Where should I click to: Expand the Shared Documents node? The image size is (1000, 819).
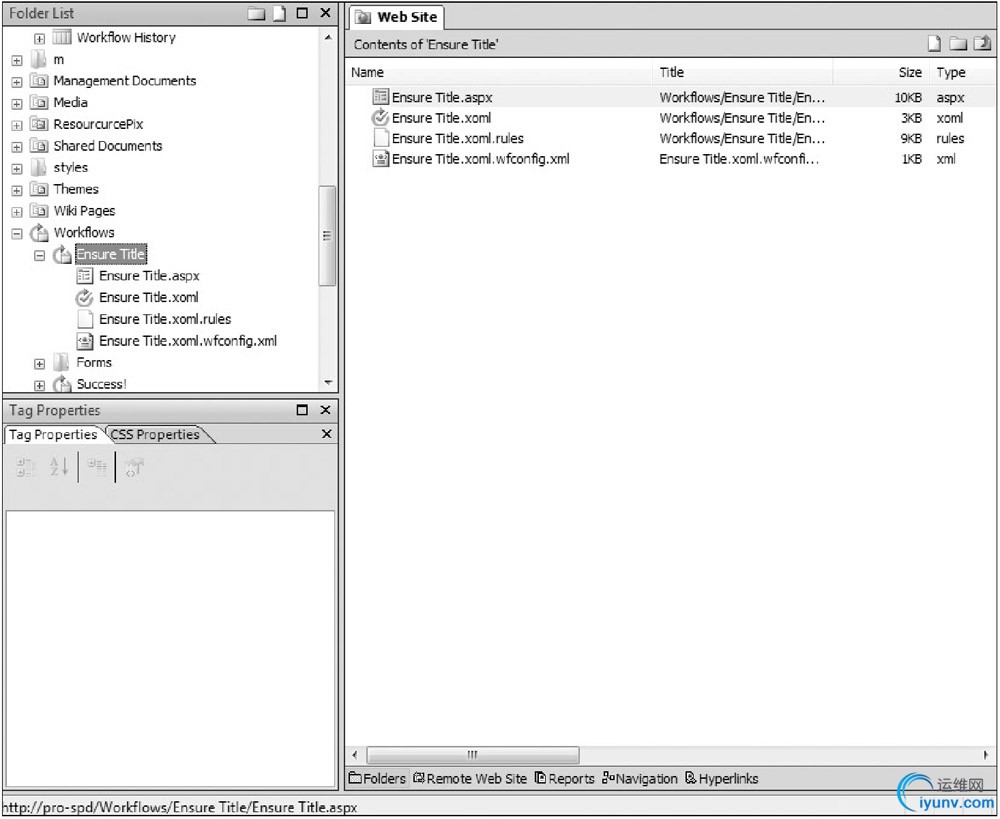coord(17,147)
